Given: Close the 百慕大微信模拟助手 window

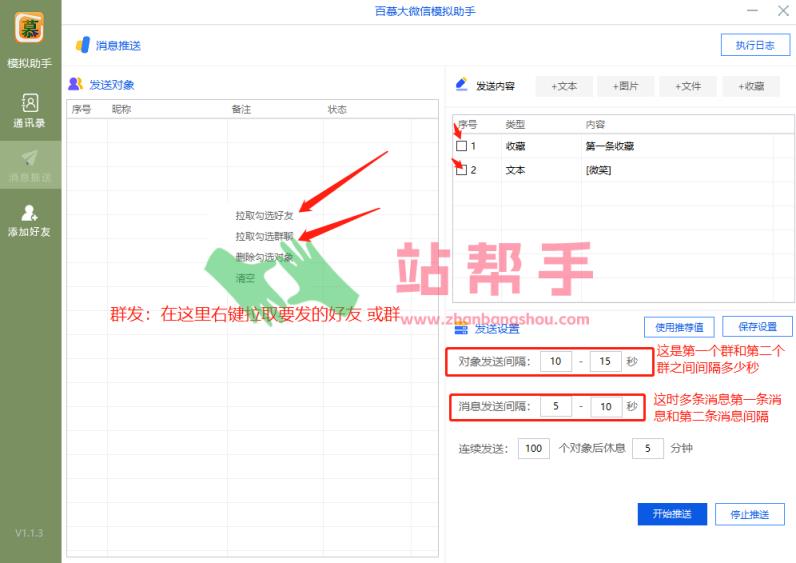Looking at the screenshot, I should click(783, 11).
